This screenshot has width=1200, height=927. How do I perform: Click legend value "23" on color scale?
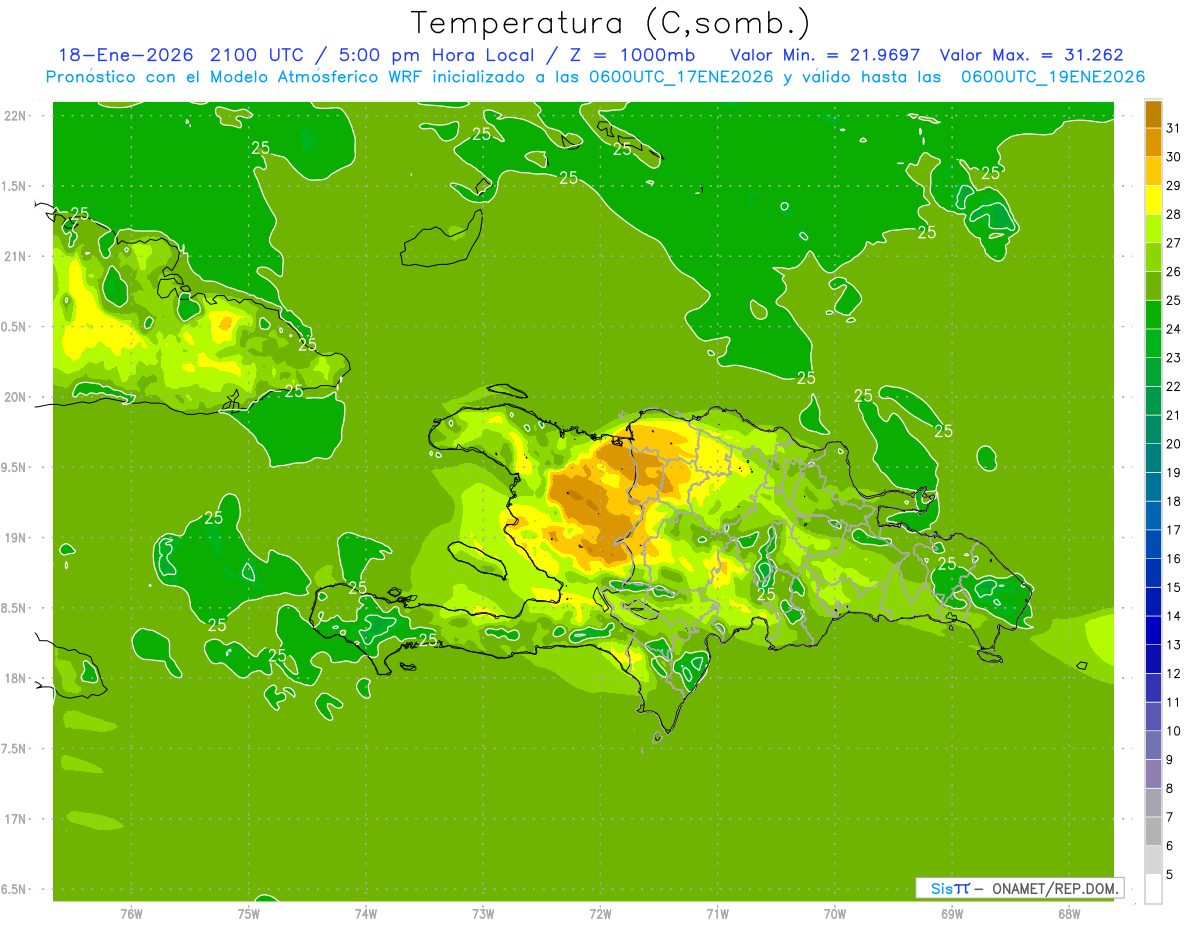(1174, 358)
